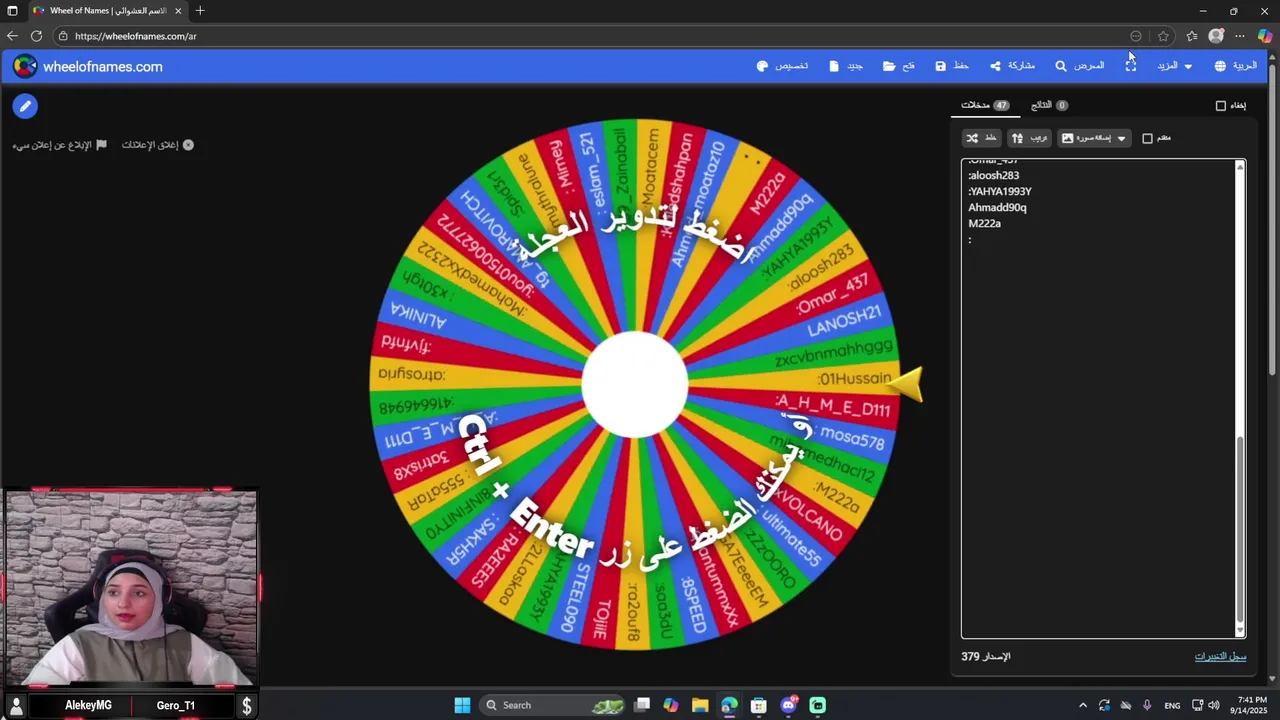The height and width of the screenshot is (720, 1280).
Task: Click the pencil edit icon at top left
Action: [25, 105]
